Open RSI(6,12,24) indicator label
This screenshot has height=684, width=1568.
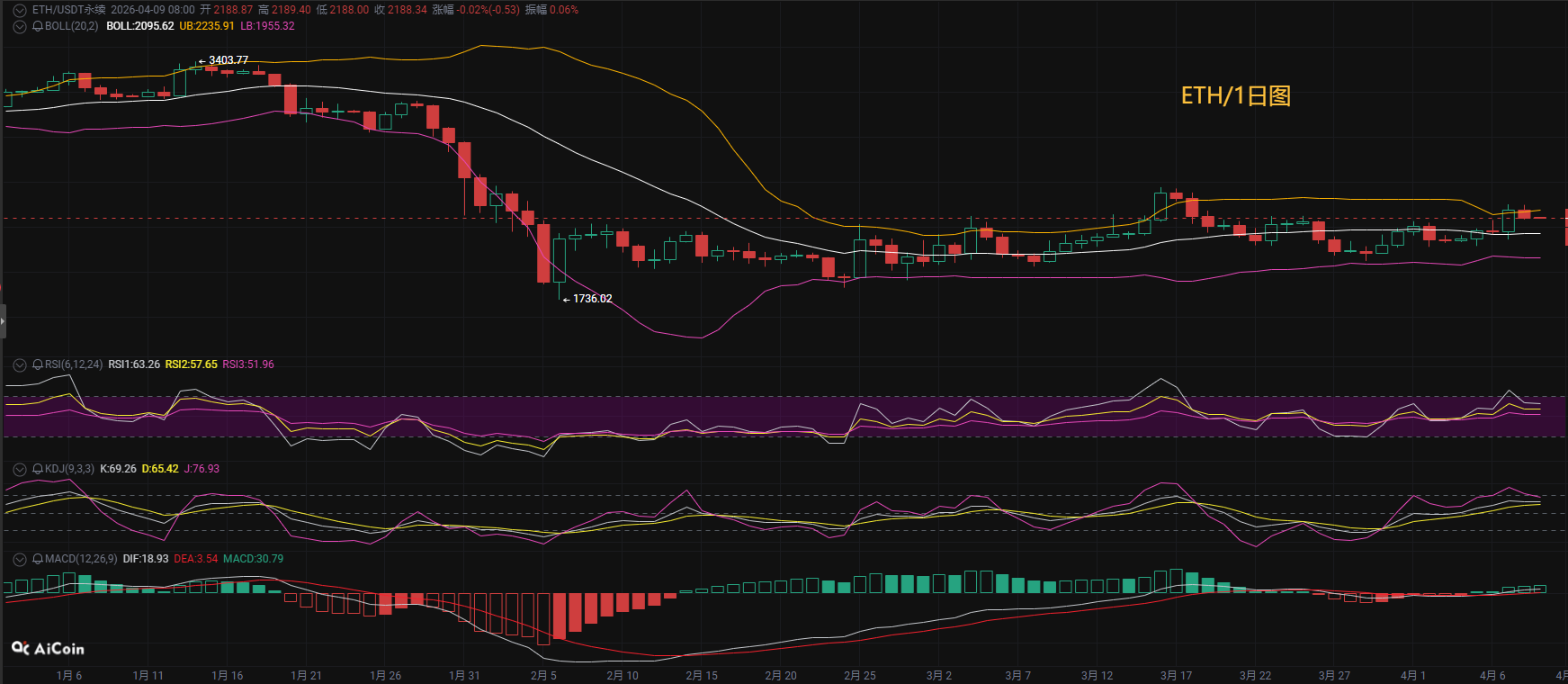tap(74, 364)
